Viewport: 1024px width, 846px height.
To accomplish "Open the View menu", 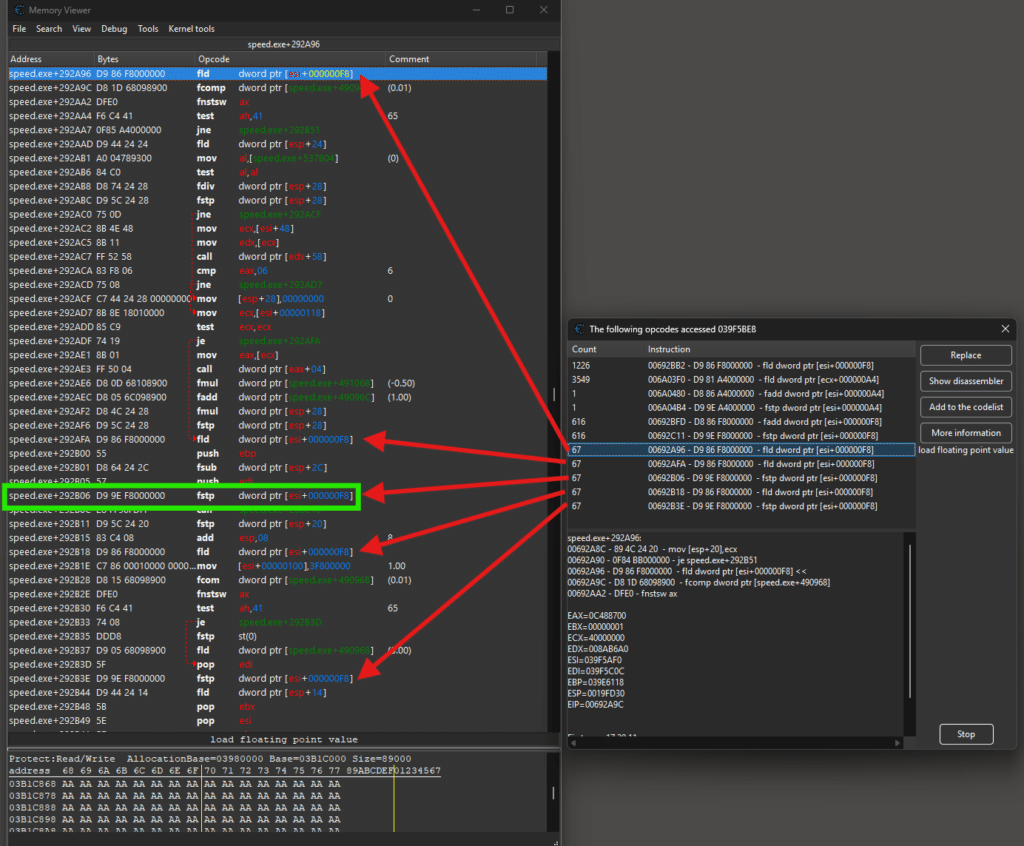I will tap(81, 29).
